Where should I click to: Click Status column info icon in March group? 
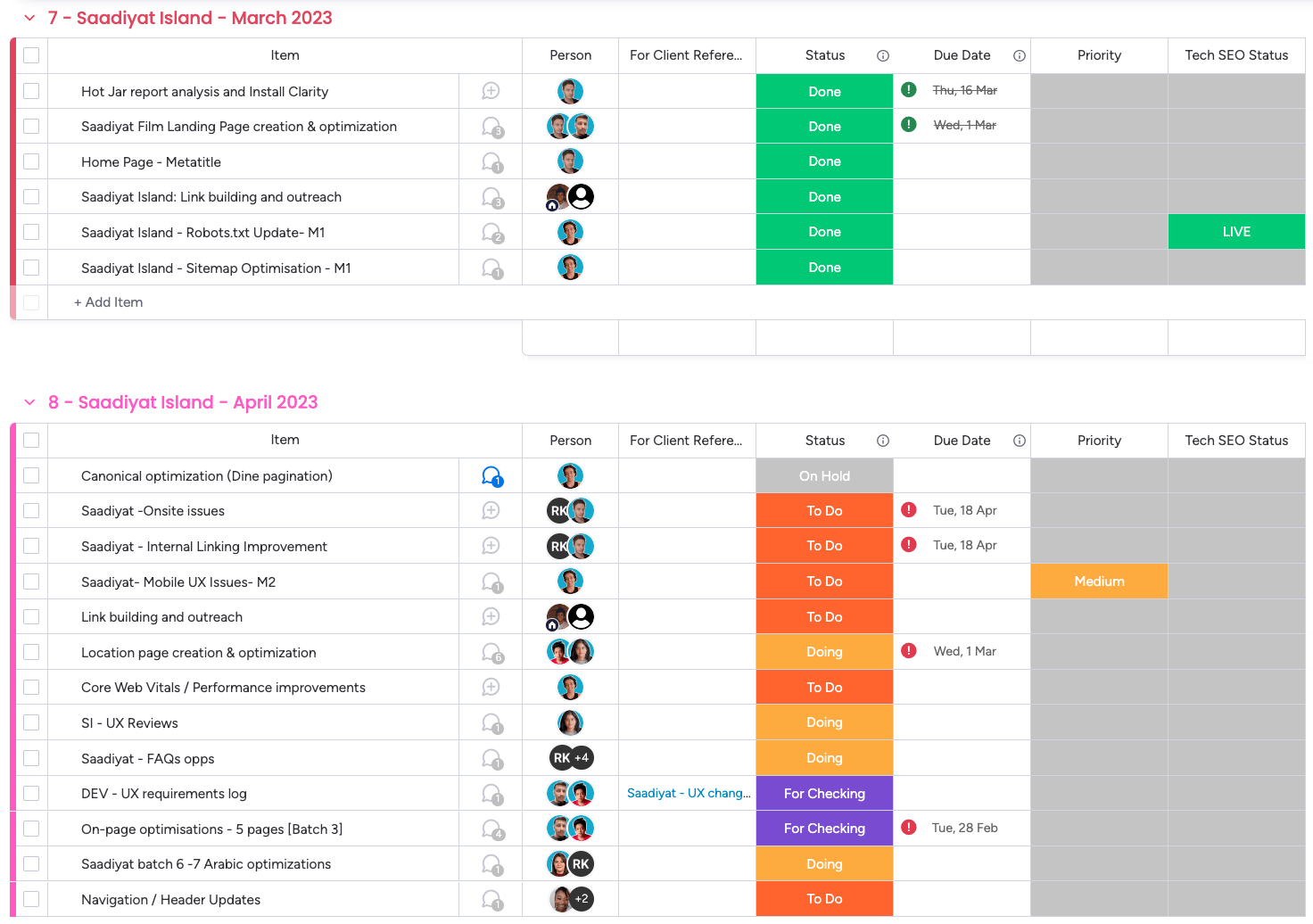(x=883, y=55)
